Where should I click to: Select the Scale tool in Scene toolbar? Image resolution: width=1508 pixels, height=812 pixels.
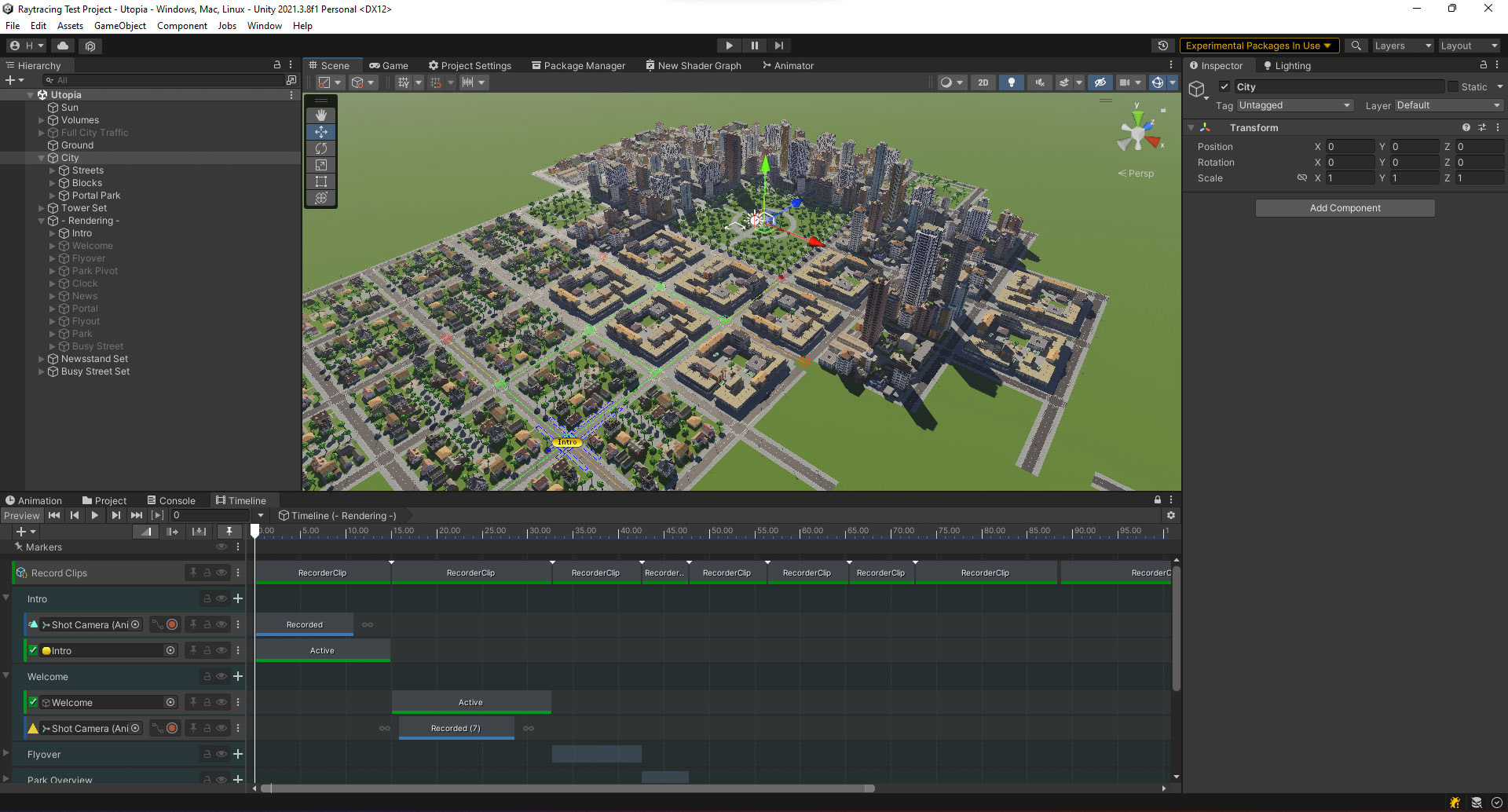pos(320,165)
